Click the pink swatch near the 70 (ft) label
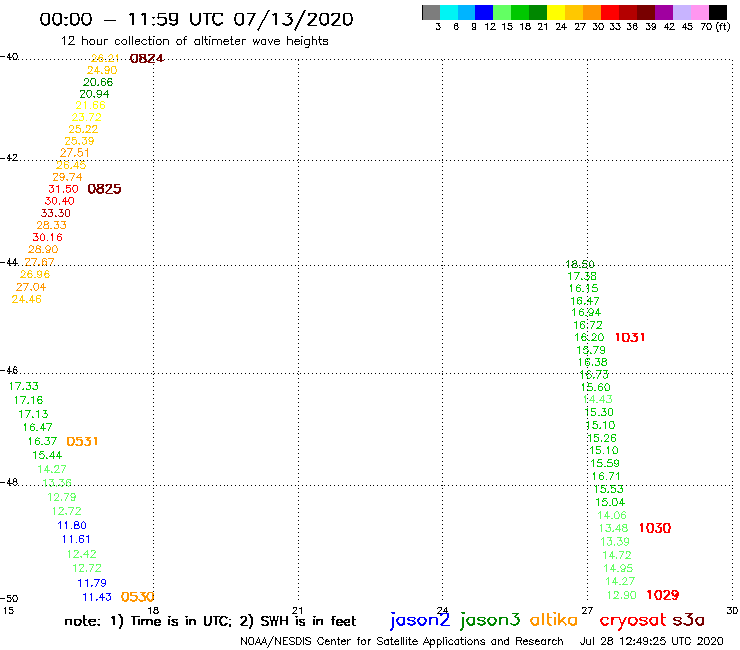 pos(700,12)
